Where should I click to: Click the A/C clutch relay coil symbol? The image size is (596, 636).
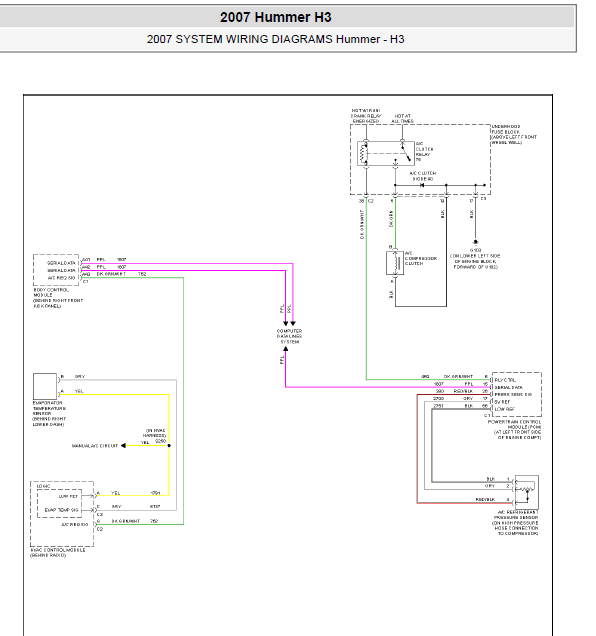364,153
